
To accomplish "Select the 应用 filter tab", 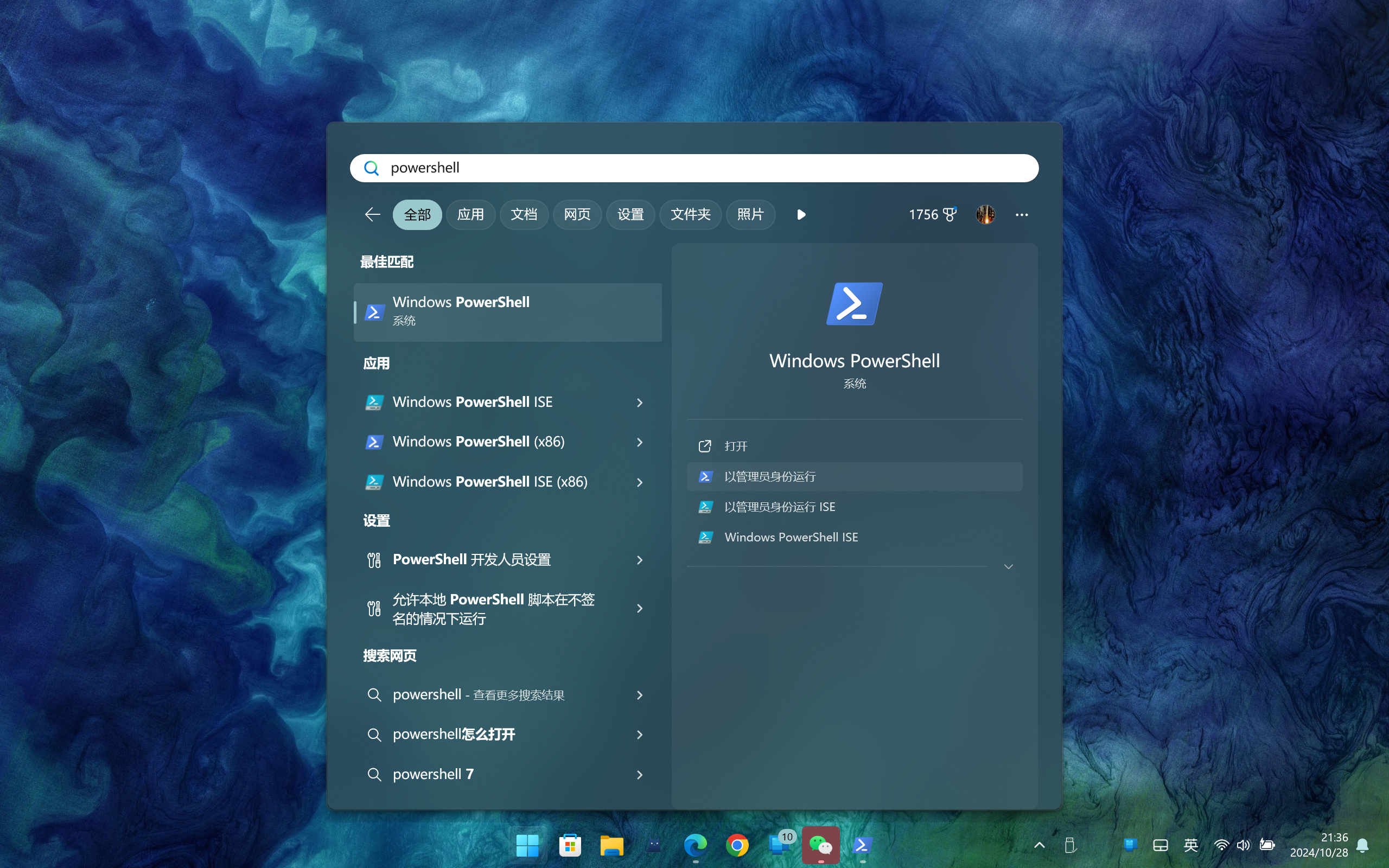I will tap(470, 215).
